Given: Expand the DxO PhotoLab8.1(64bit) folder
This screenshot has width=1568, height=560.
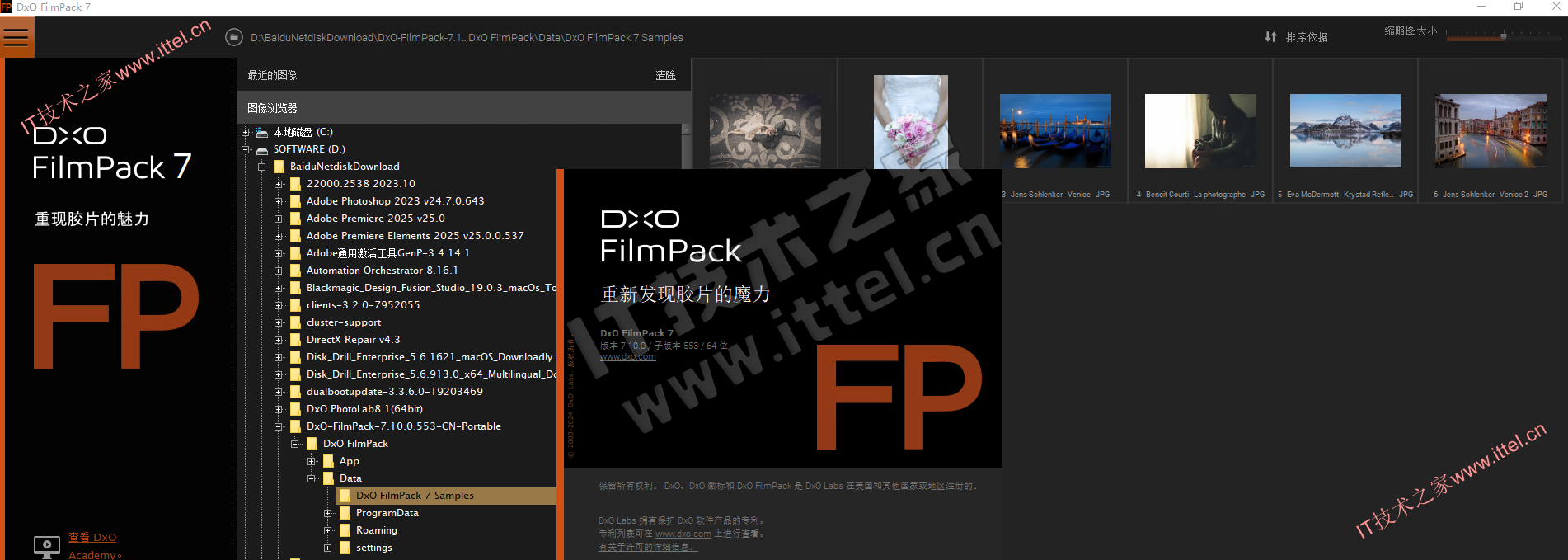Looking at the screenshot, I should pyautogui.click(x=279, y=409).
